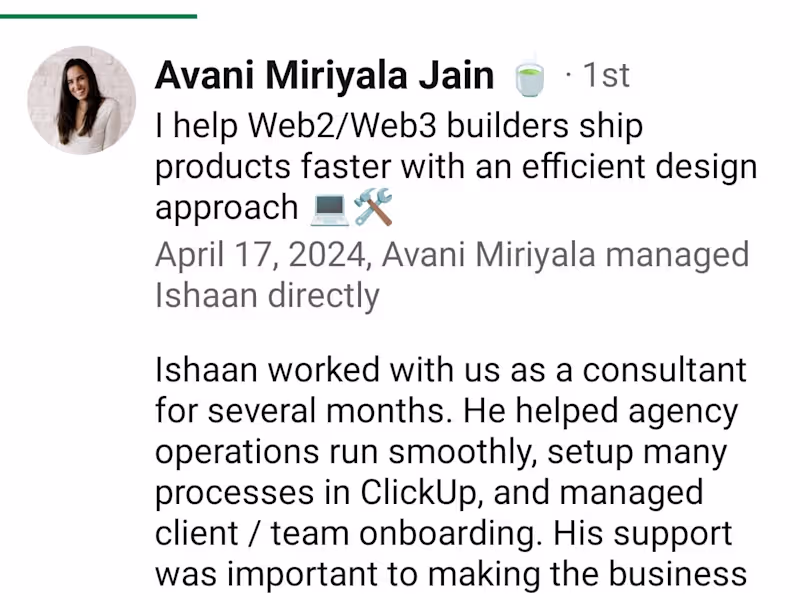Click 'for several months. He helped agency' line

[x=446, y=411]
